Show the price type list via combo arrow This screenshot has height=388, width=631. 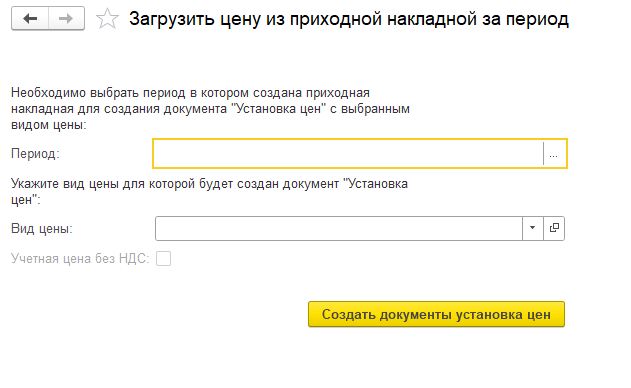pyautogui.click(x=533, y=228)
